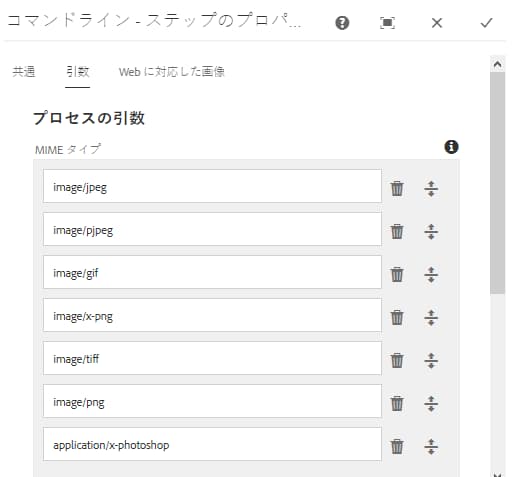
Task: Delete the image/x-png MIME type entry
Action: coord(397,318)
